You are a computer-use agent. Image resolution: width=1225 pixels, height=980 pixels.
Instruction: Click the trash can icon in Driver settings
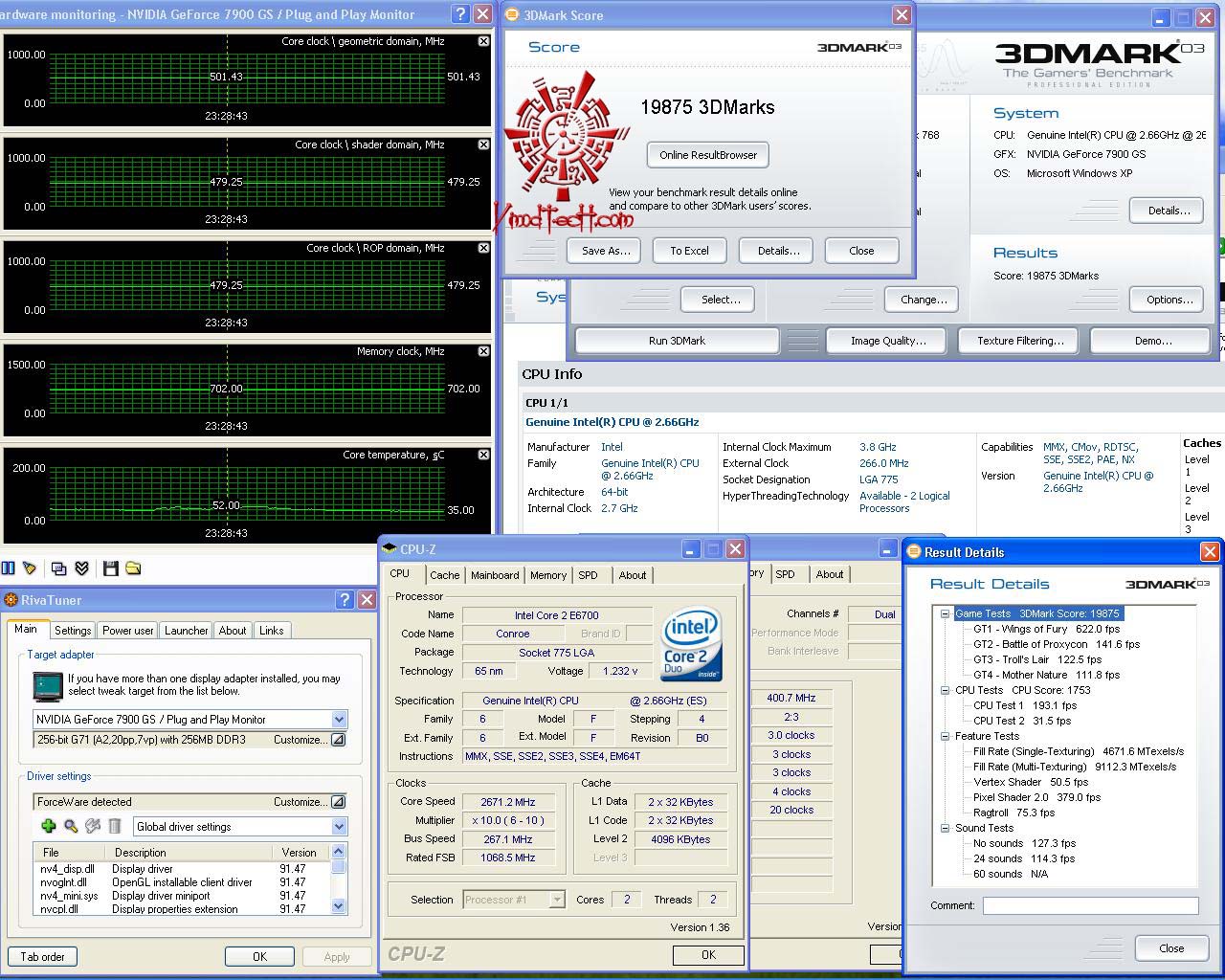point(114,826)
